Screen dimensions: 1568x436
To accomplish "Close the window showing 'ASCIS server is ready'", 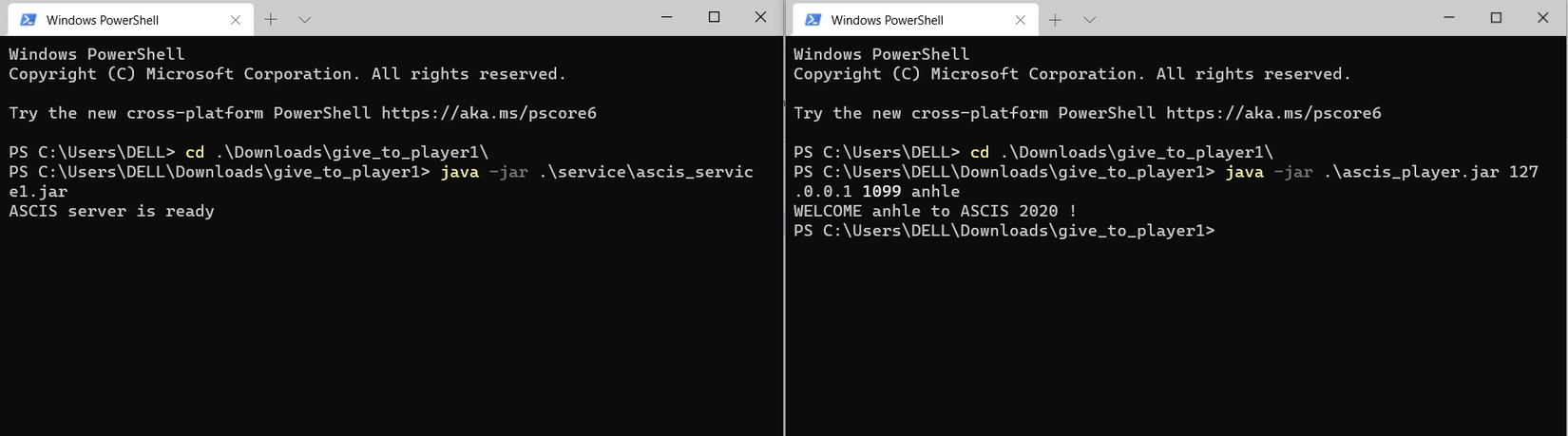I will tap(760, 17).
